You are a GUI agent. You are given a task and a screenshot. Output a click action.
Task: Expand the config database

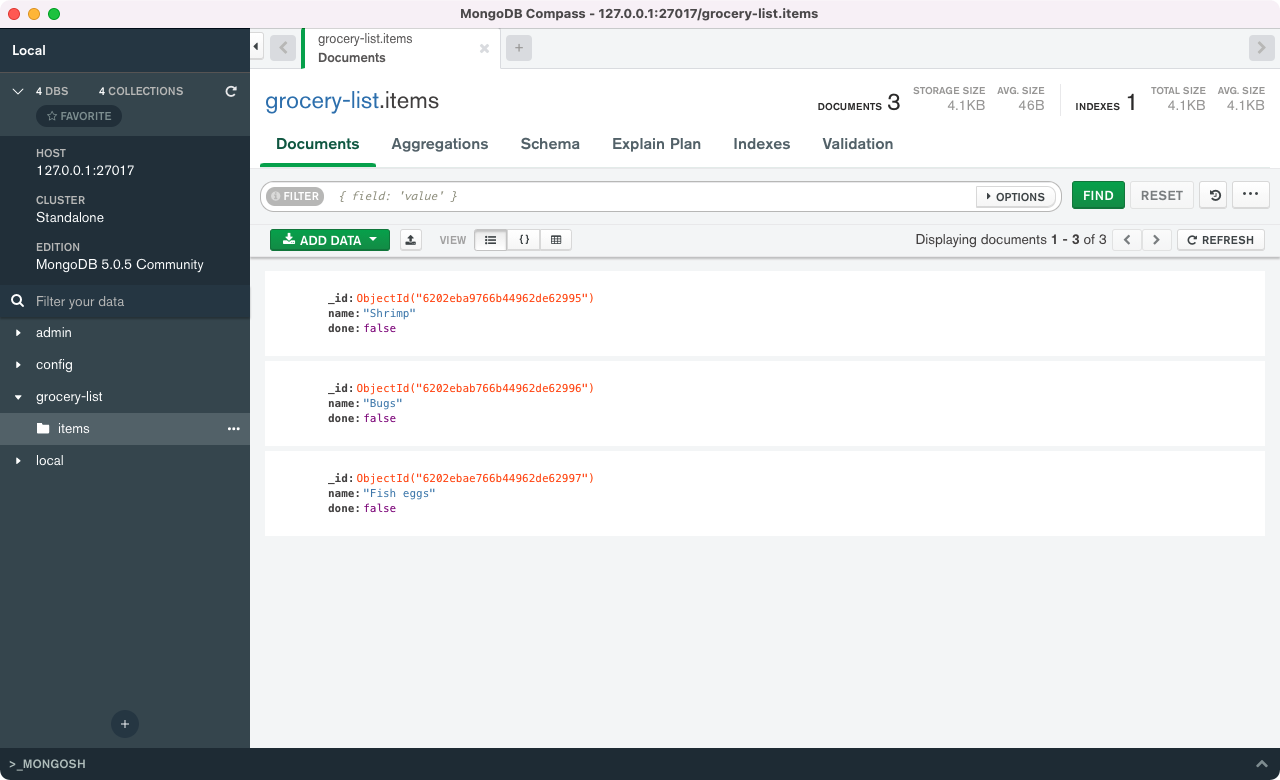tap(18, 365)
